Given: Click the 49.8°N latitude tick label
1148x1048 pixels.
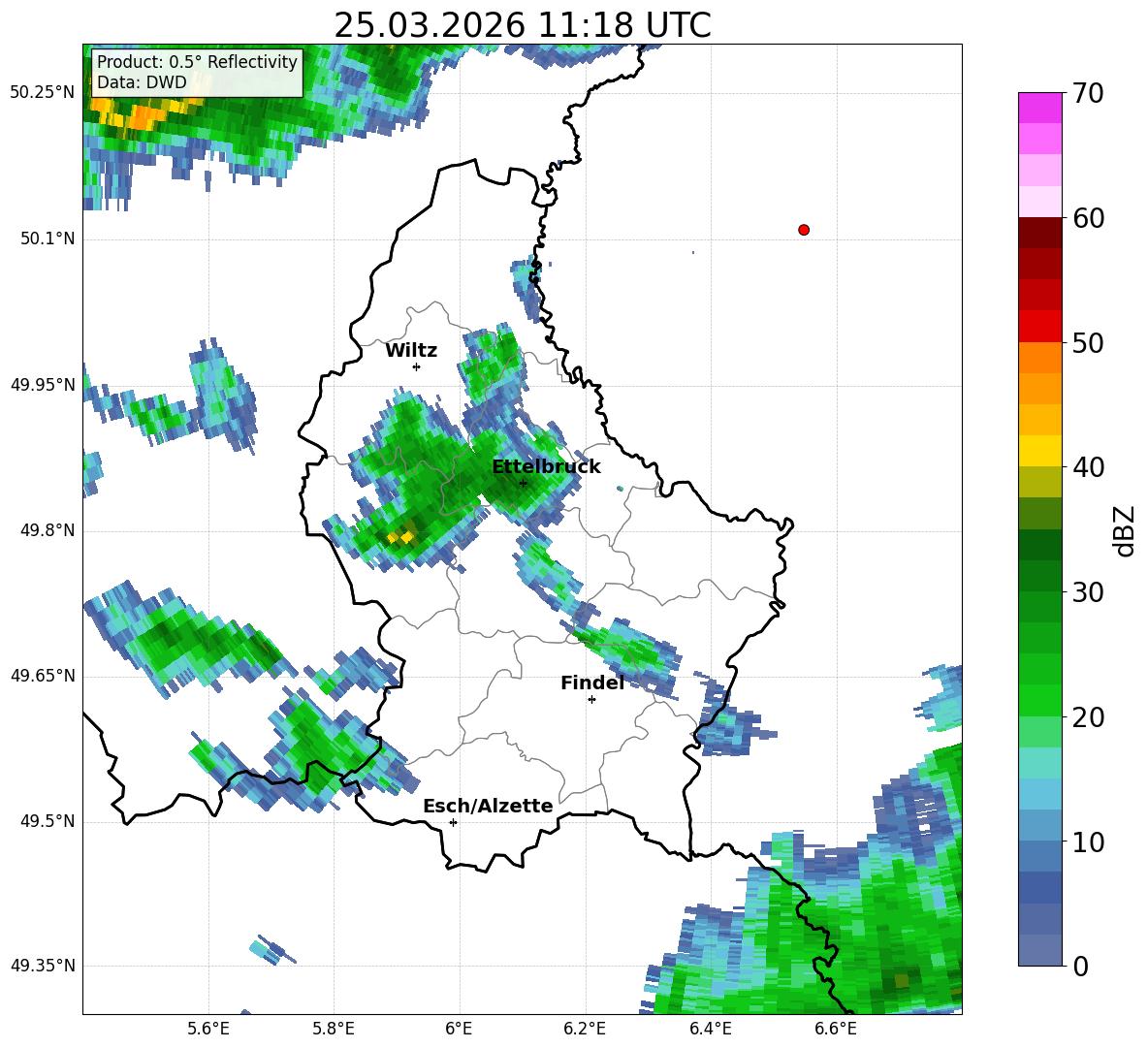Looking at the screenshot, I should point(48,530).
